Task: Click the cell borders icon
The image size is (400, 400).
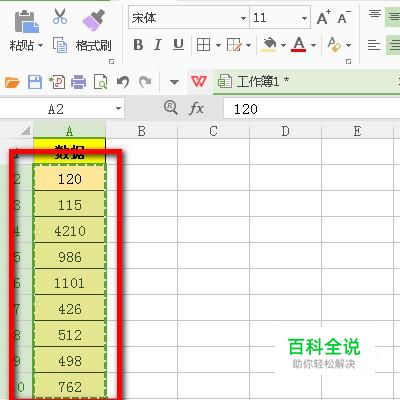Action: 203,45
